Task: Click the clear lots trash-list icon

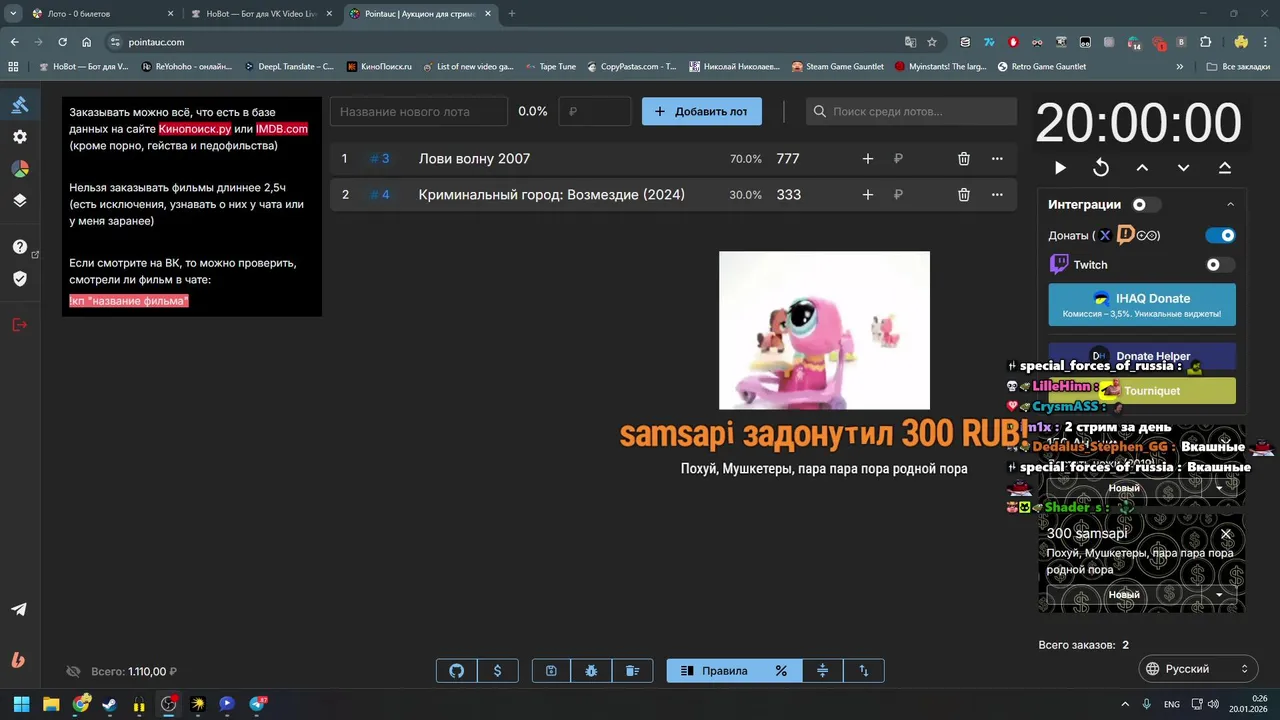Action: coord(632,671)
